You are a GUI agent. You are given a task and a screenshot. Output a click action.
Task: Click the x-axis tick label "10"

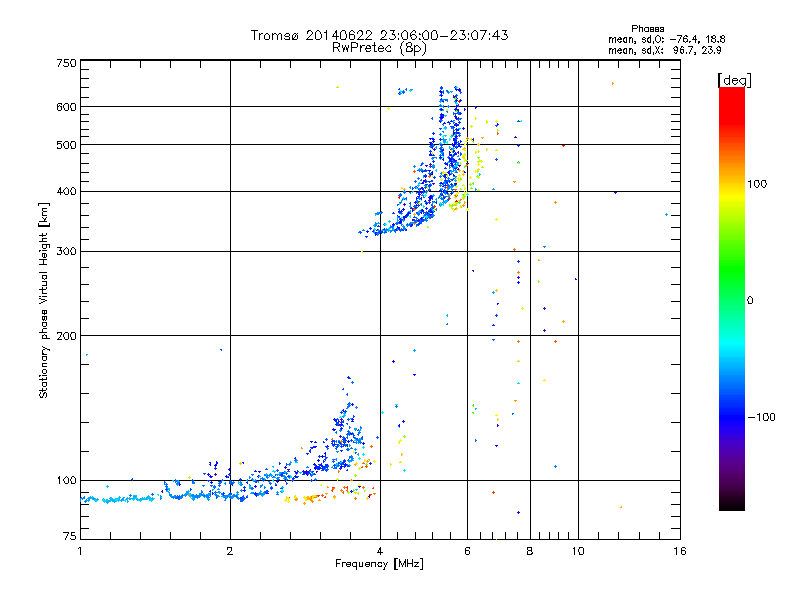click(578, 551)
